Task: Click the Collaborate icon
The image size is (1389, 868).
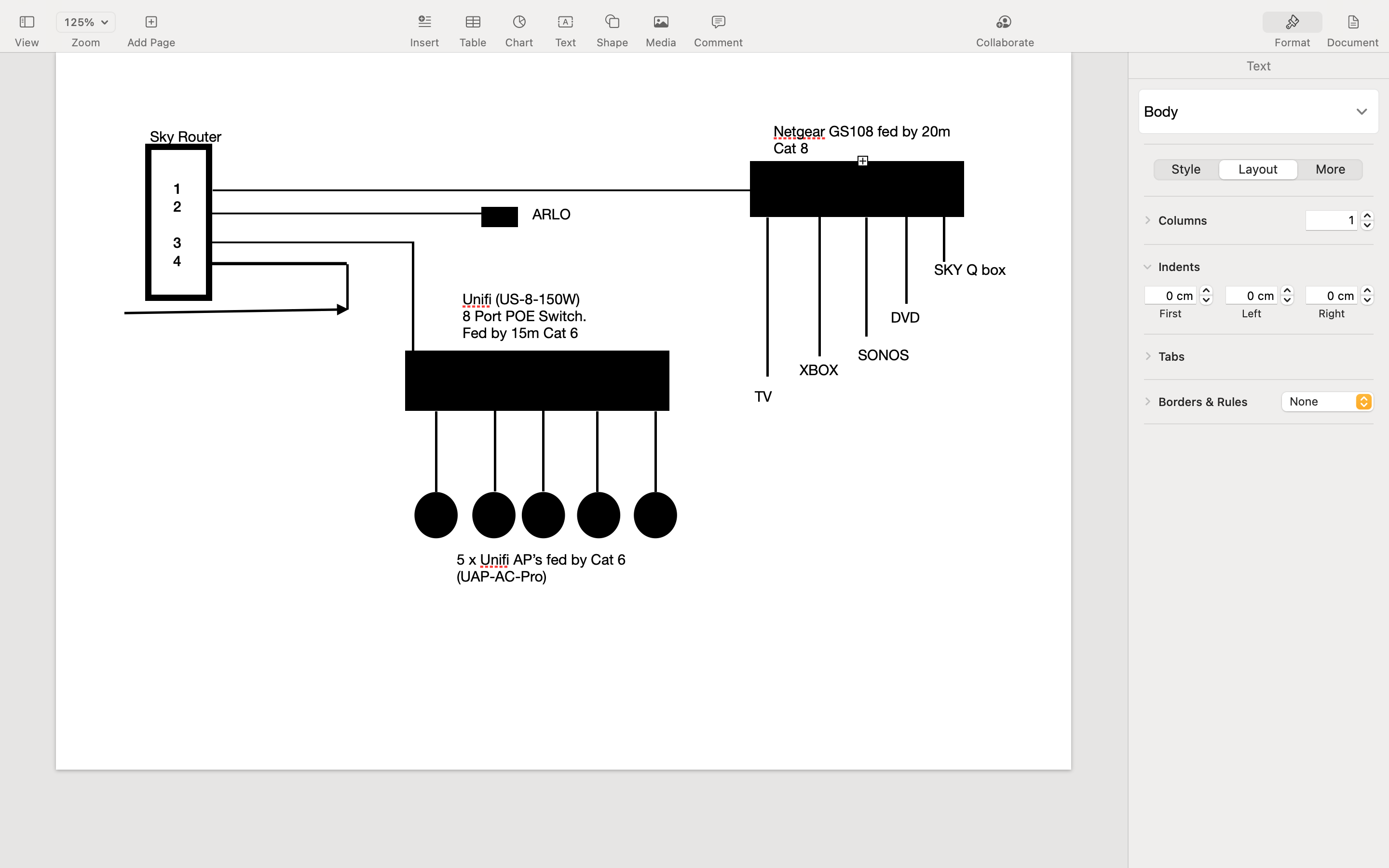Action: 1004,22
